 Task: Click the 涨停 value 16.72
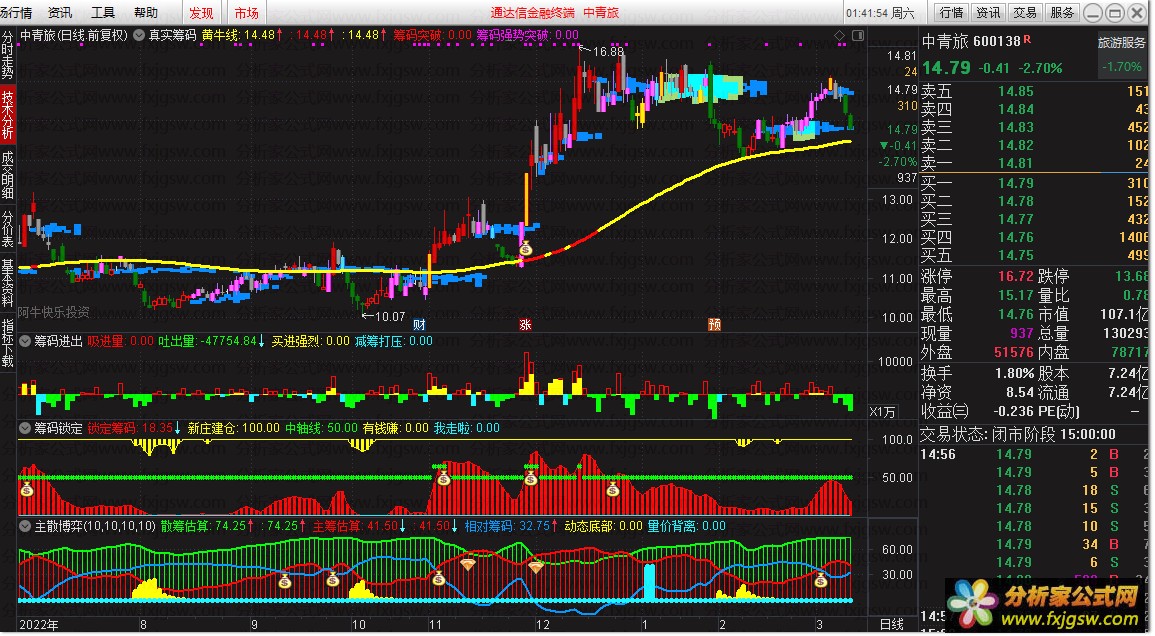click(1016, 276)
